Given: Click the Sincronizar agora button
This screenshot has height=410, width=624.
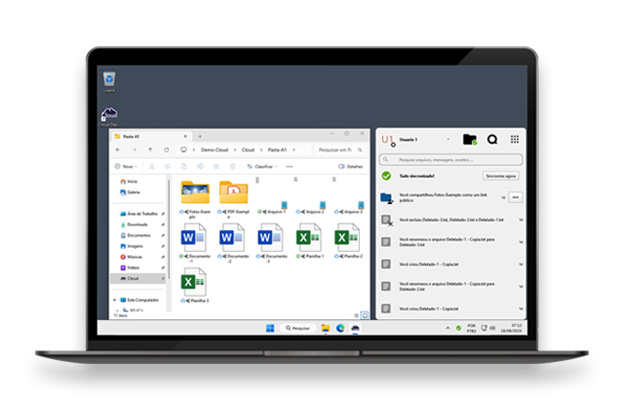Looking at the screenshot, I should tap(501, 175).
